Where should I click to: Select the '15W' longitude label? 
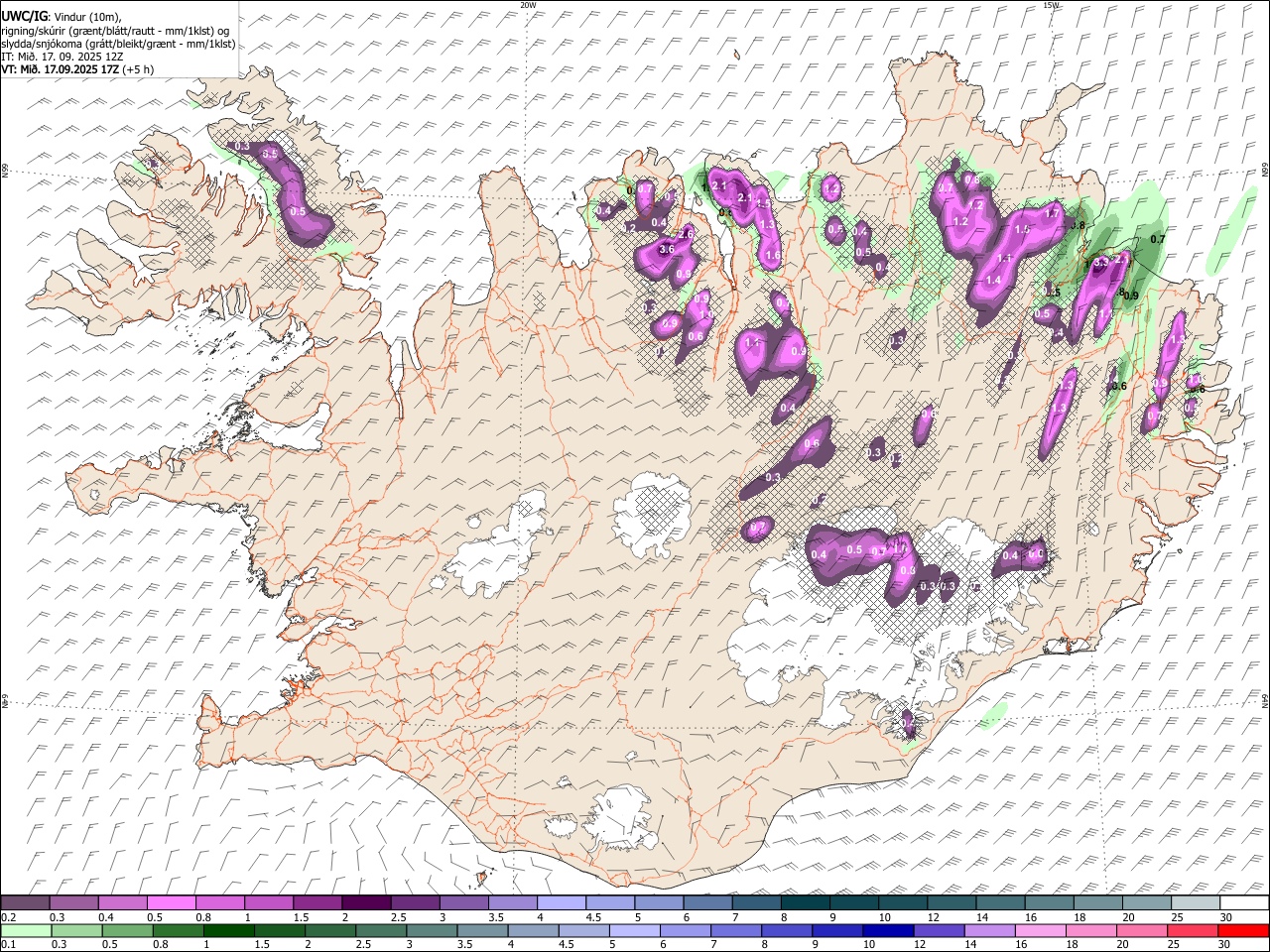pyautogui.click(x=1052, y=5)
